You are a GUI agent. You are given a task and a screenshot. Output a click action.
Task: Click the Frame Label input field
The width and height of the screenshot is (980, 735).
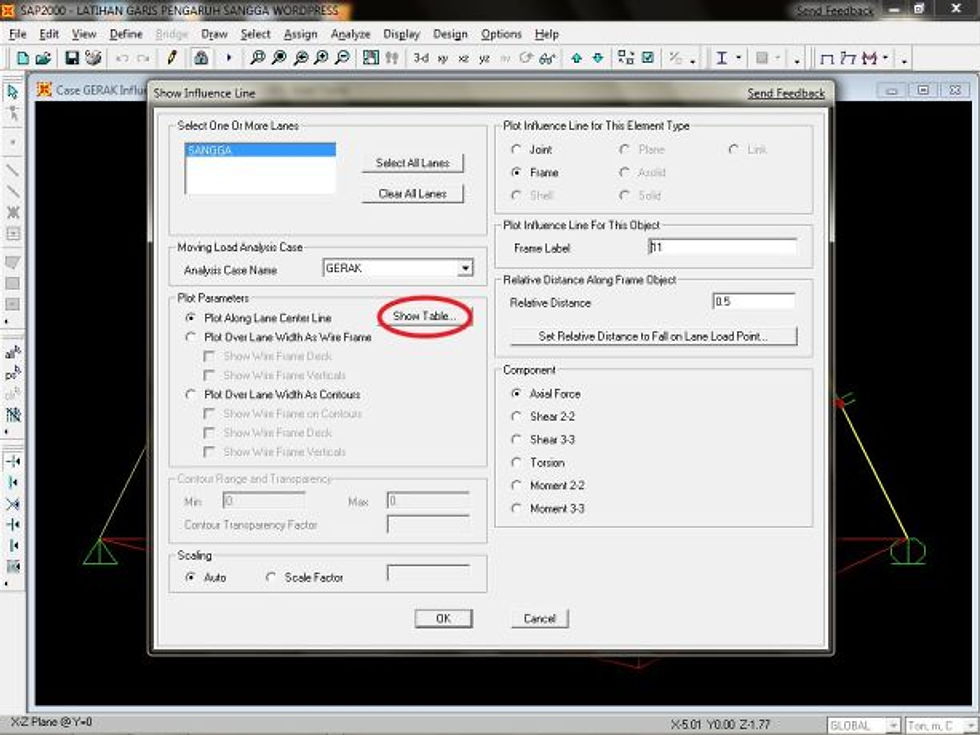(722, 248)
